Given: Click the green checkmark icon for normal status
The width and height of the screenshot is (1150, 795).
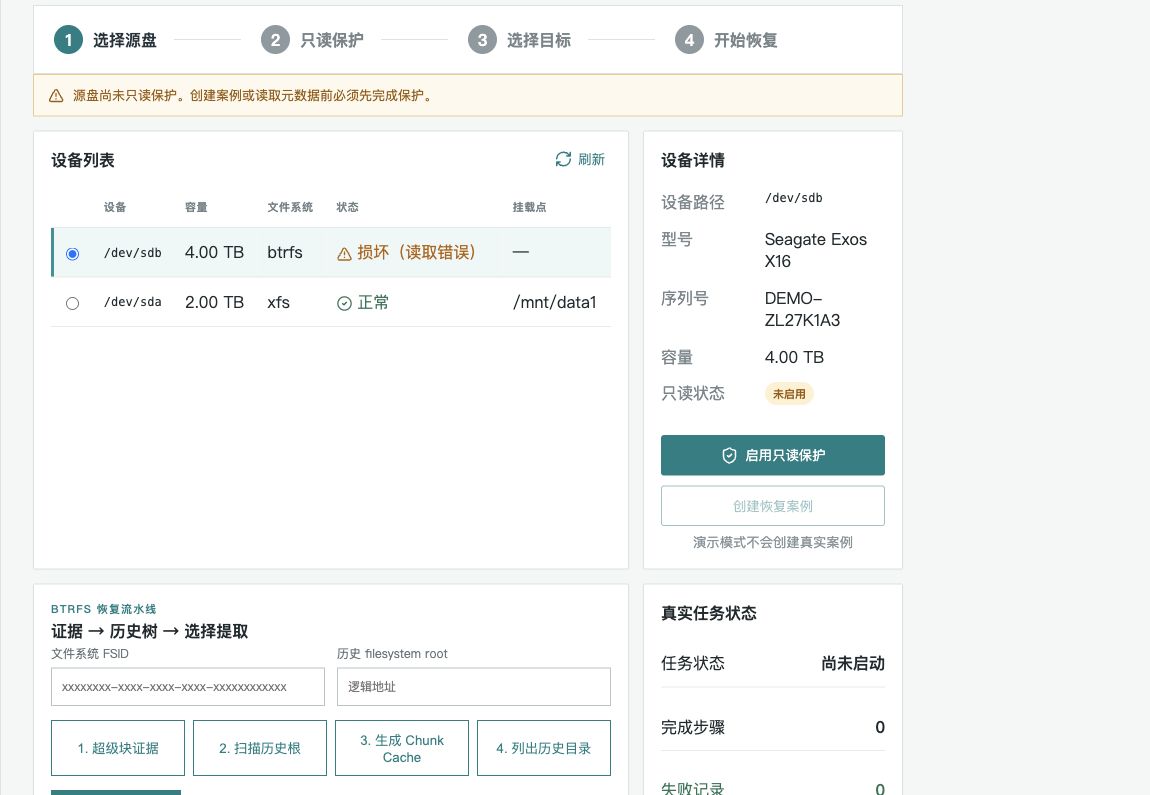Looking at the screenshot, I should click(344, 303).
